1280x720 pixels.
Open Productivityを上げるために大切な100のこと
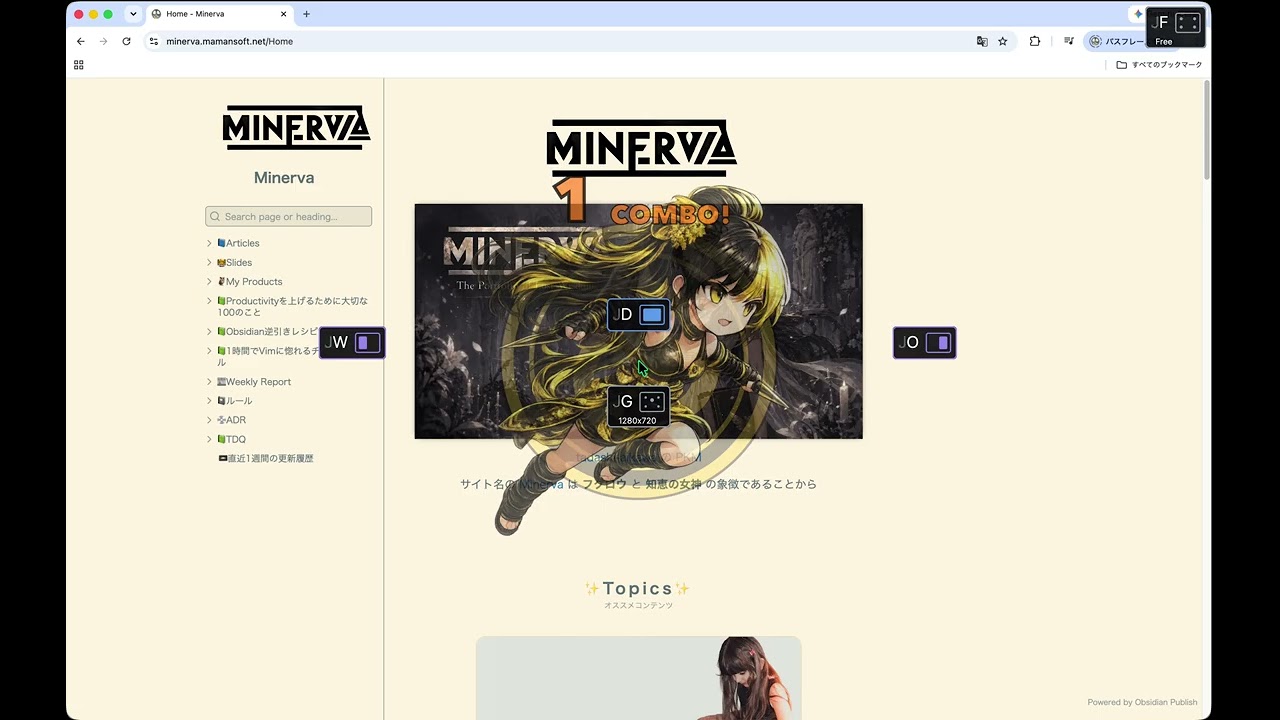pyautogui.click(x=293, y=306)
